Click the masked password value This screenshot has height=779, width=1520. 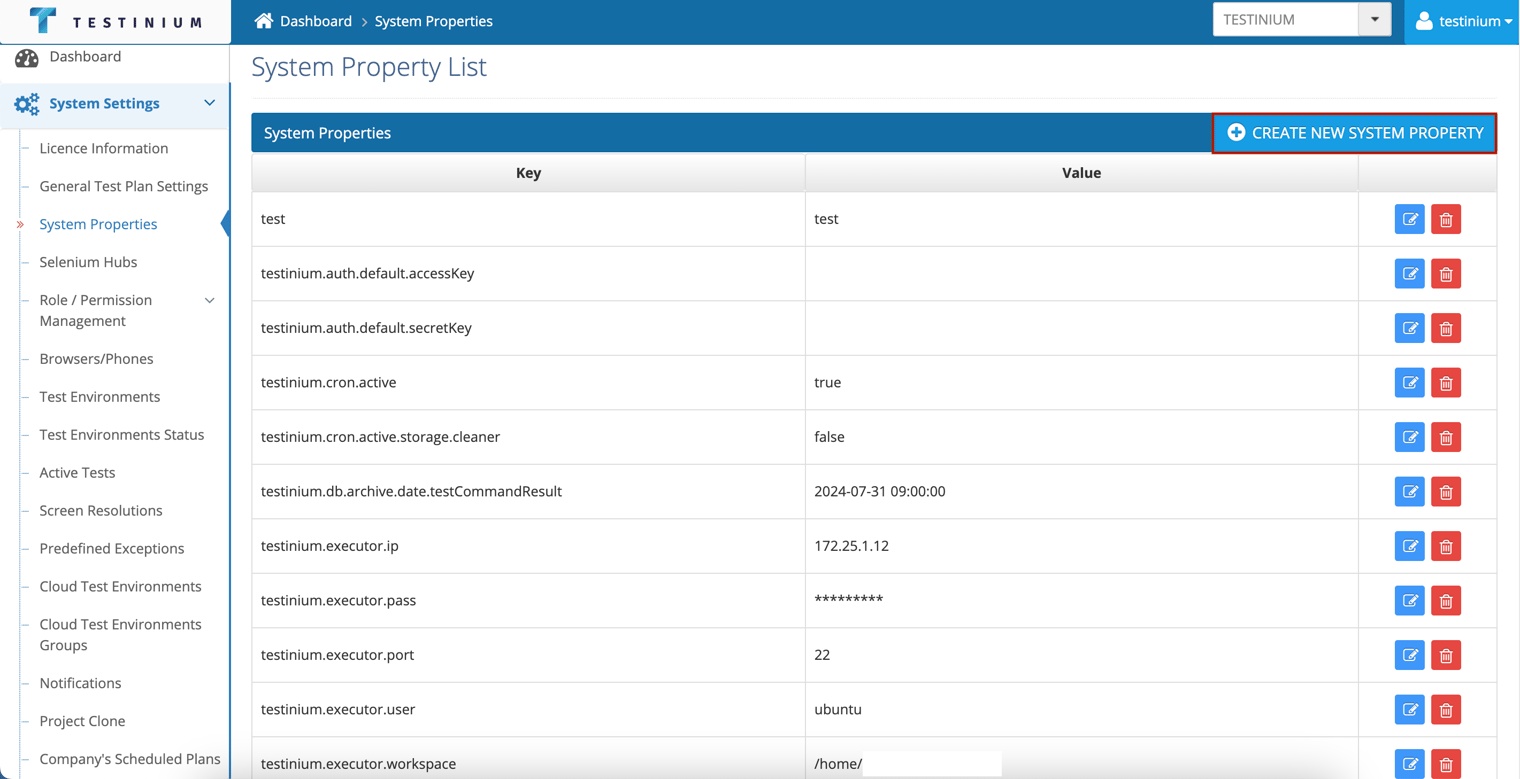pos(849,600)
